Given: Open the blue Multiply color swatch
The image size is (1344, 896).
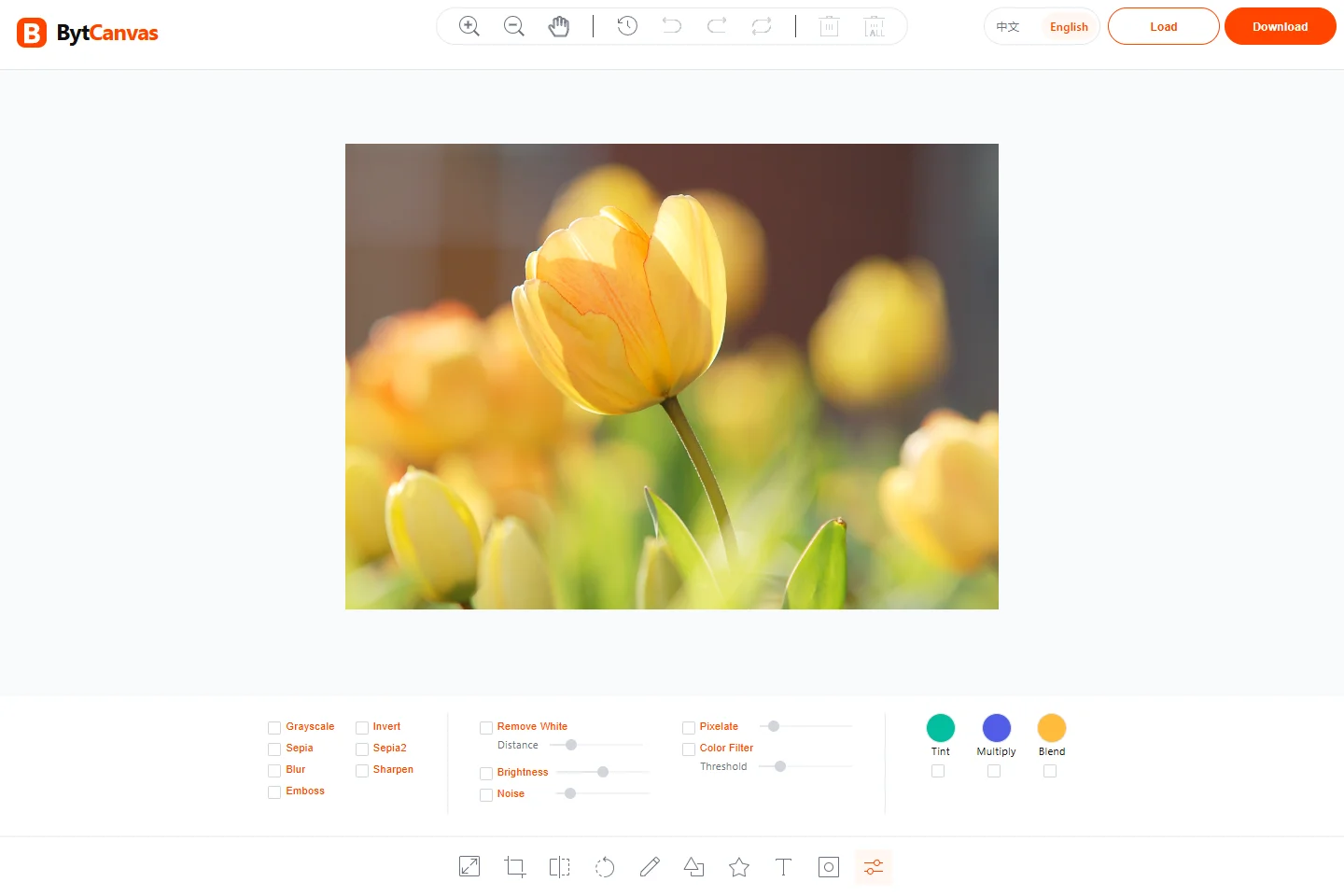Looking at the screenshot, I should pyautogui.click(x=997, y=728).
